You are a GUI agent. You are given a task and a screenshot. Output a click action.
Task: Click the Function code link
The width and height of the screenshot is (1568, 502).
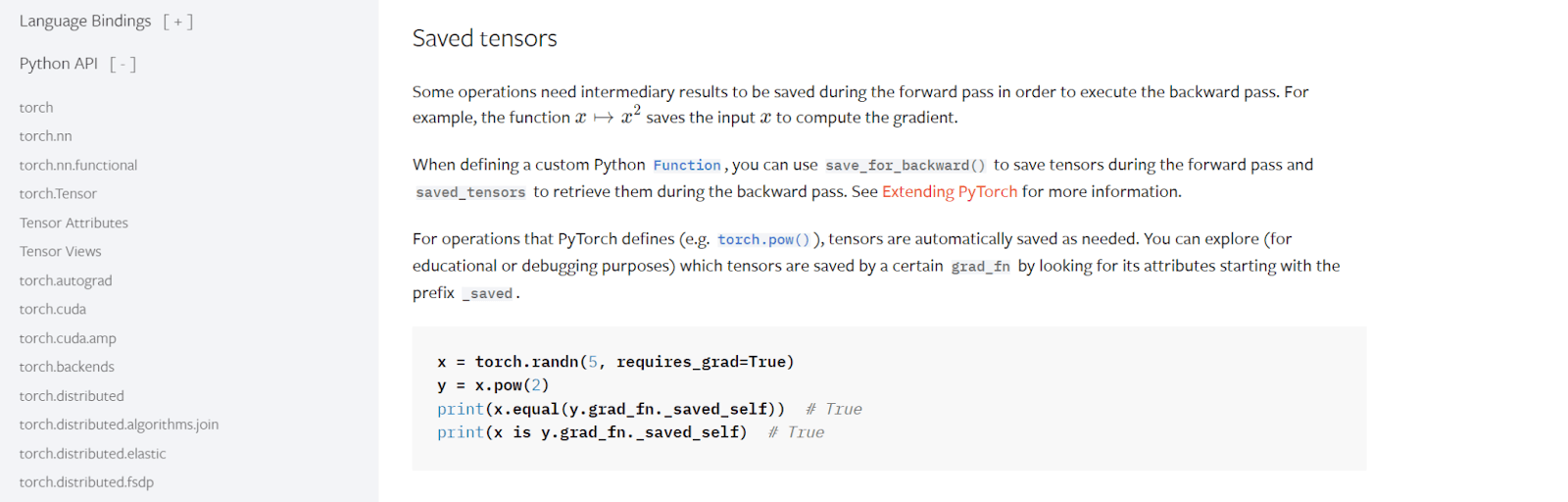click(x=686, y=166)
